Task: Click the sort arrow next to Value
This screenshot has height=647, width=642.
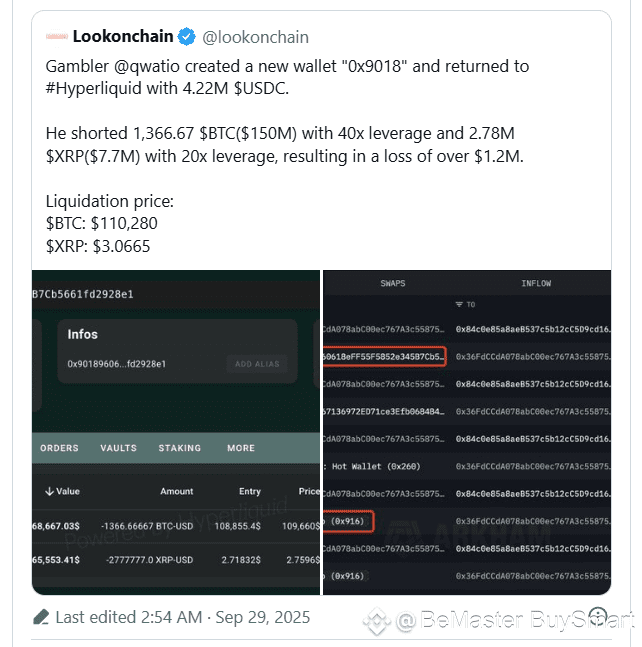Action: click(50, 491)
